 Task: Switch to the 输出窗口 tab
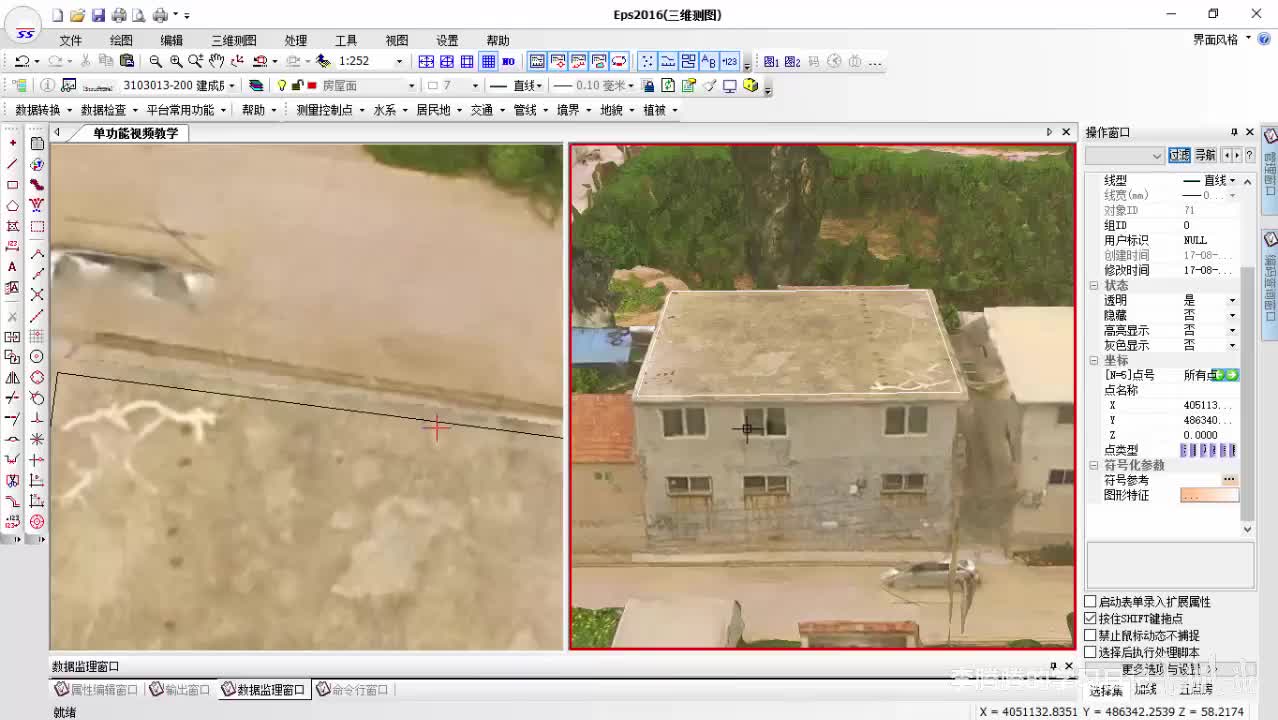pos(180,690)
